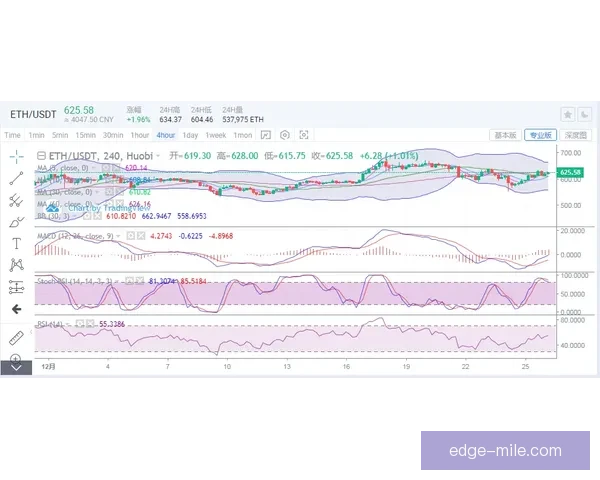Switch to 专业版 professional view
Viewport: 600px width, 480px height.
540,135
